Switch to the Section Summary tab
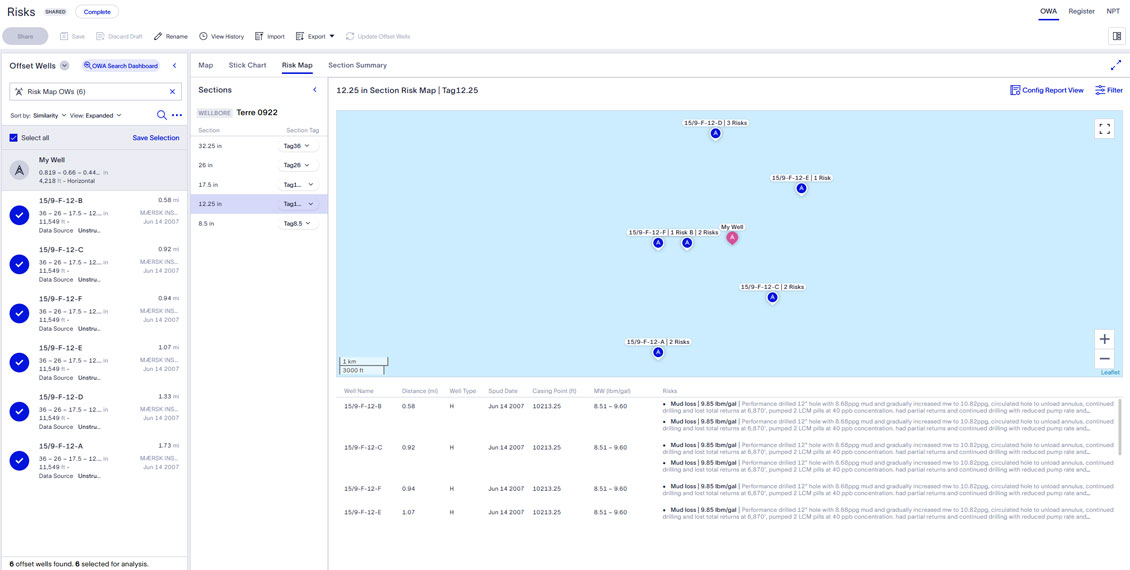The image size is (1130, 570). 357,65
